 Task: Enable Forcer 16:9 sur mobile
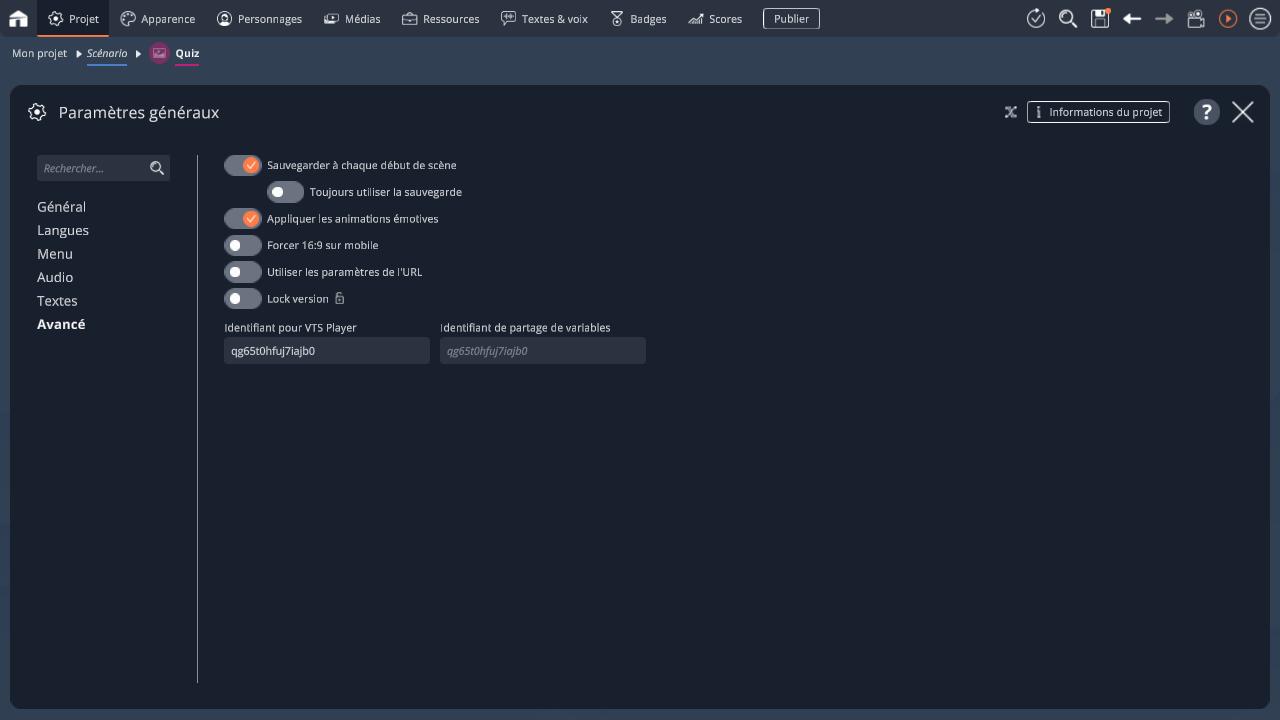(x=243, y=245)
